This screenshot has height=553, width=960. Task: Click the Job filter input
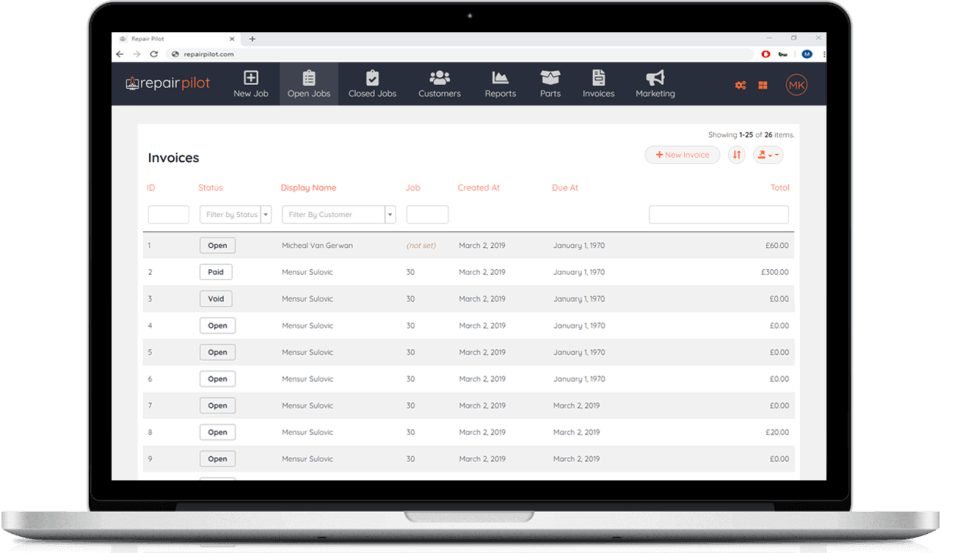[427, 214]
